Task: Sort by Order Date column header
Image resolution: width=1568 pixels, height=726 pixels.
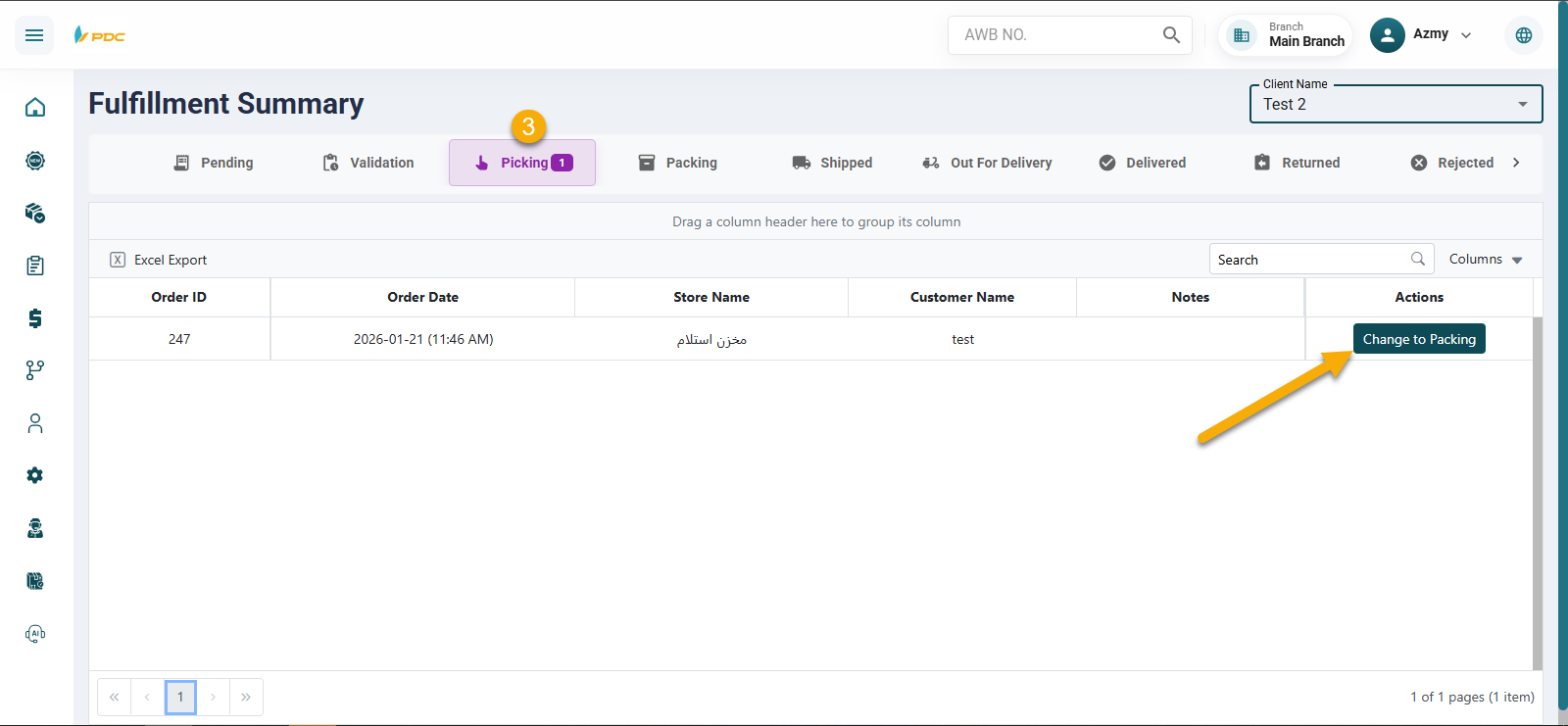Action: click(422, 297)
